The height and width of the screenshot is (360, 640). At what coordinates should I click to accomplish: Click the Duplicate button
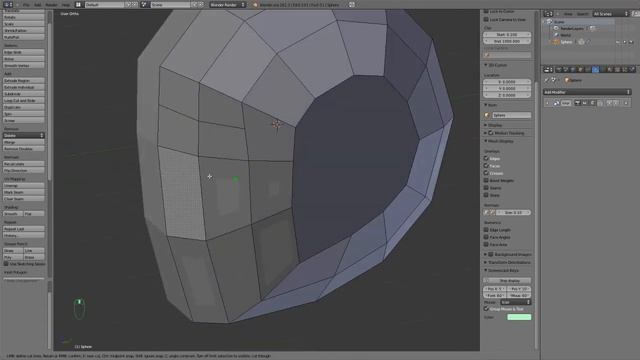click(x=24, y=107)
